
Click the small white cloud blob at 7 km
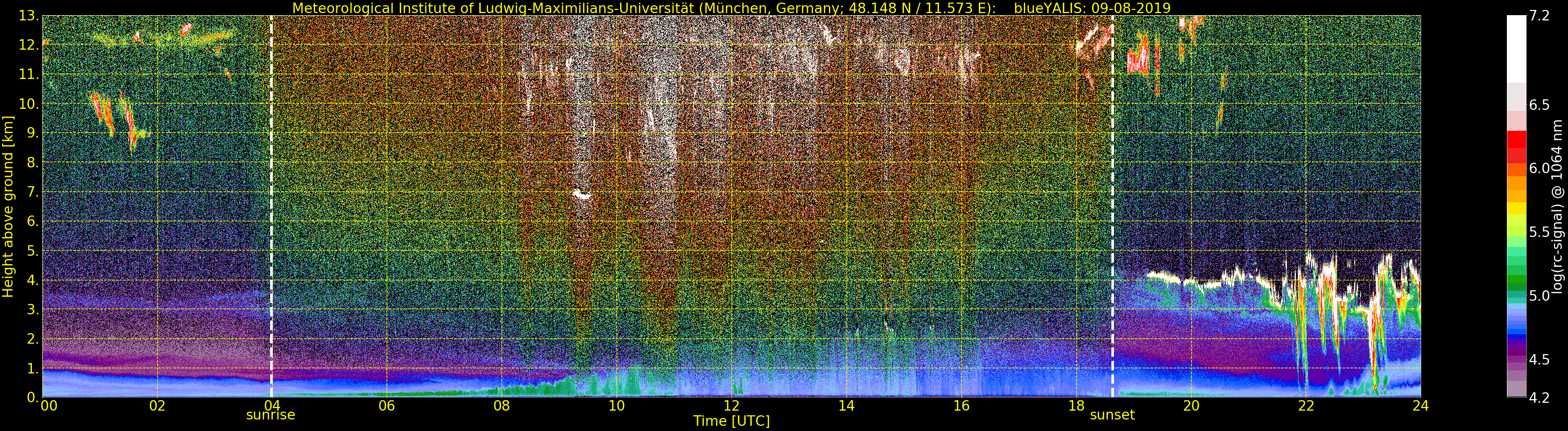click(x=582, y=195)
